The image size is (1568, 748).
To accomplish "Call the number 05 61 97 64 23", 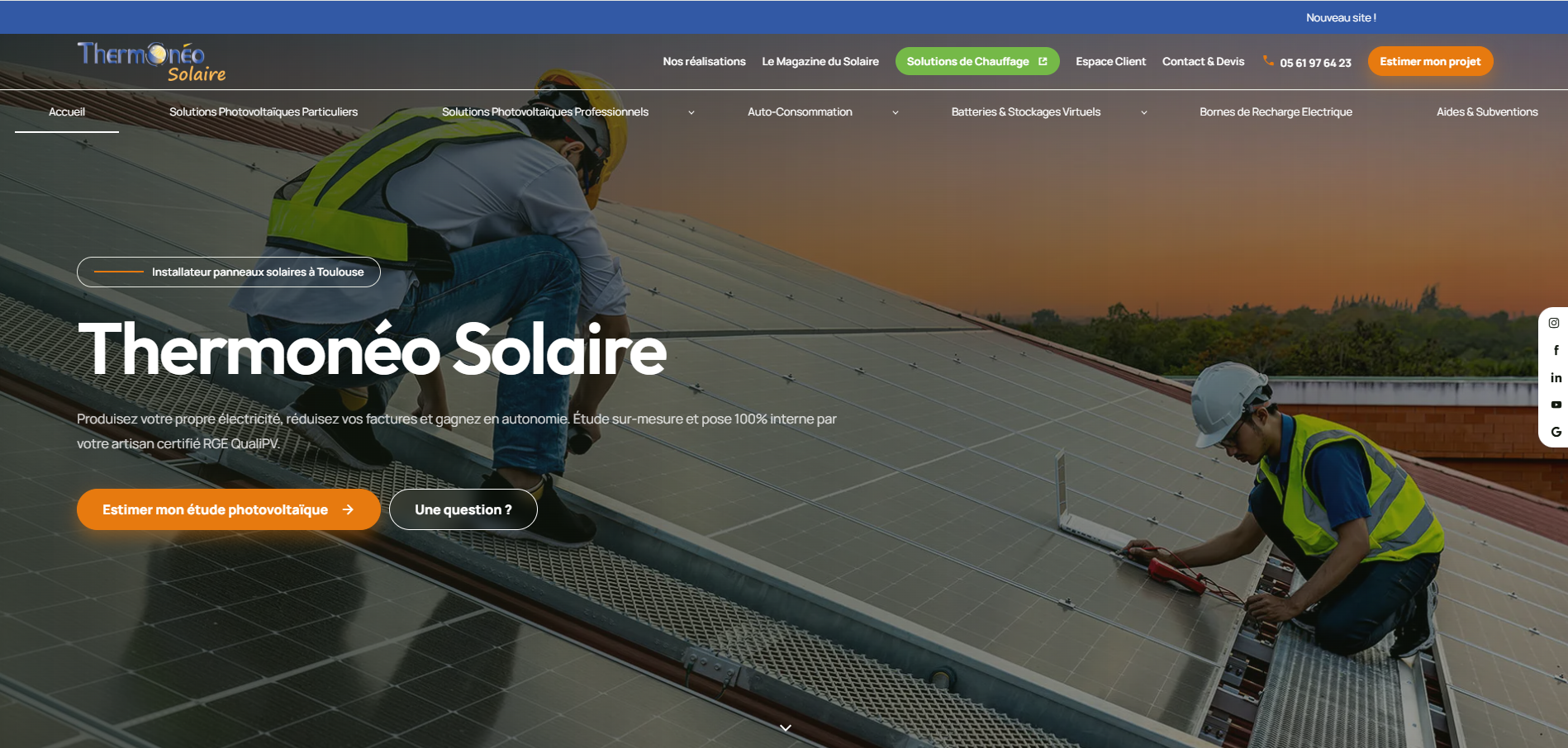I will 1315,63.
